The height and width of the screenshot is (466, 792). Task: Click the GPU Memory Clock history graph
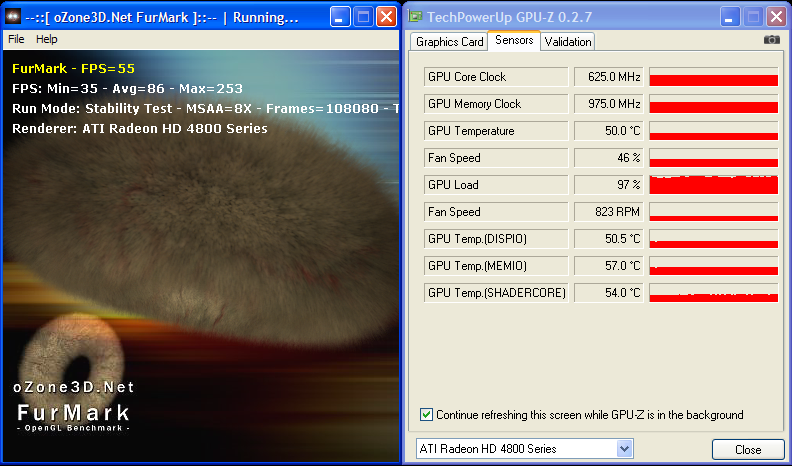tap(714, 104)
